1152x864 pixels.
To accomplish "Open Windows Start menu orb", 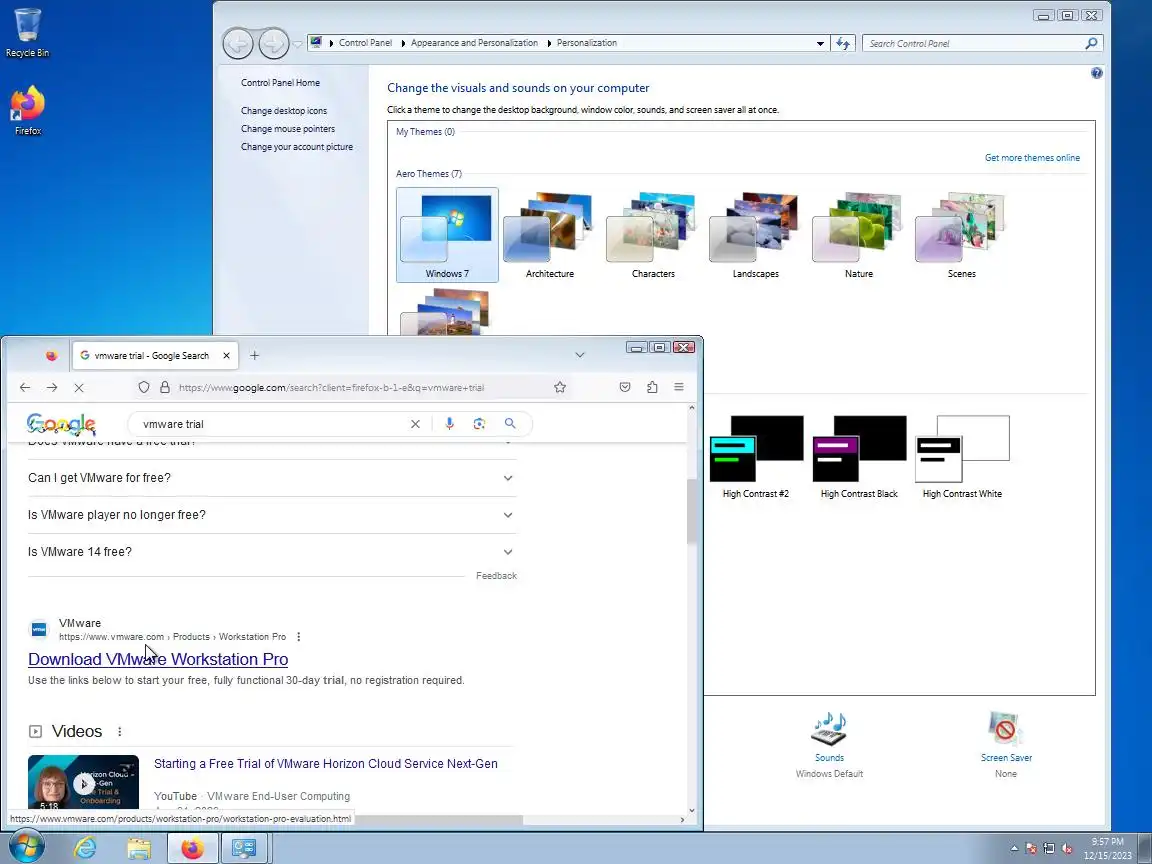I will pos(26,847).
